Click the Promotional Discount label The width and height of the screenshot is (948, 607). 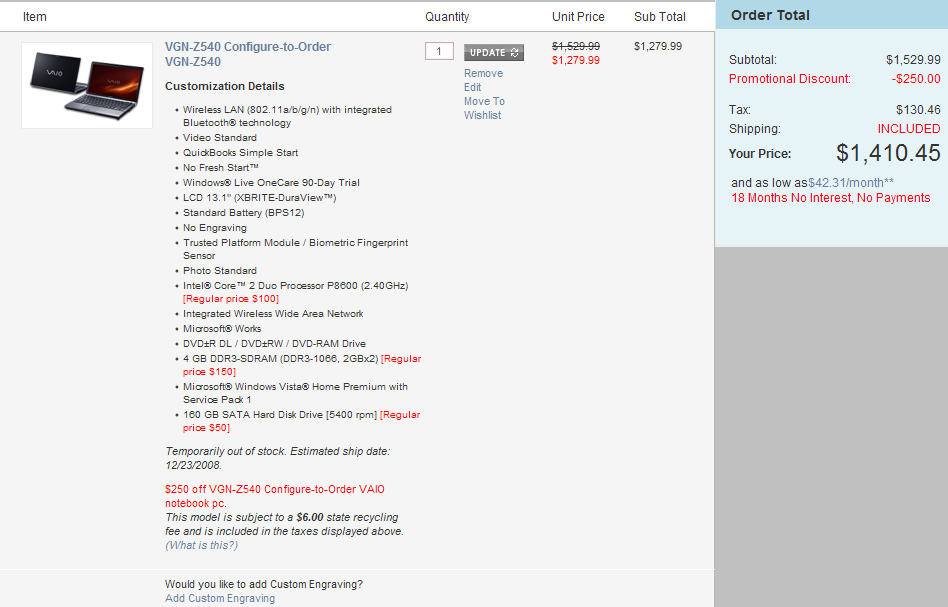pyautogui.click(x=790, y=79)
